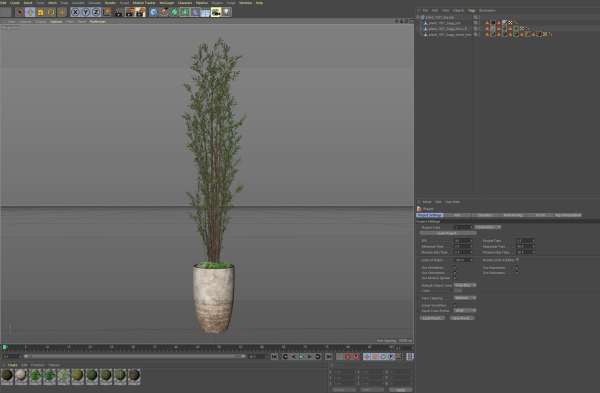Select the Live Selection arrow tool
The height and width of the screenshot is (393, 600).
click(20, 12)
